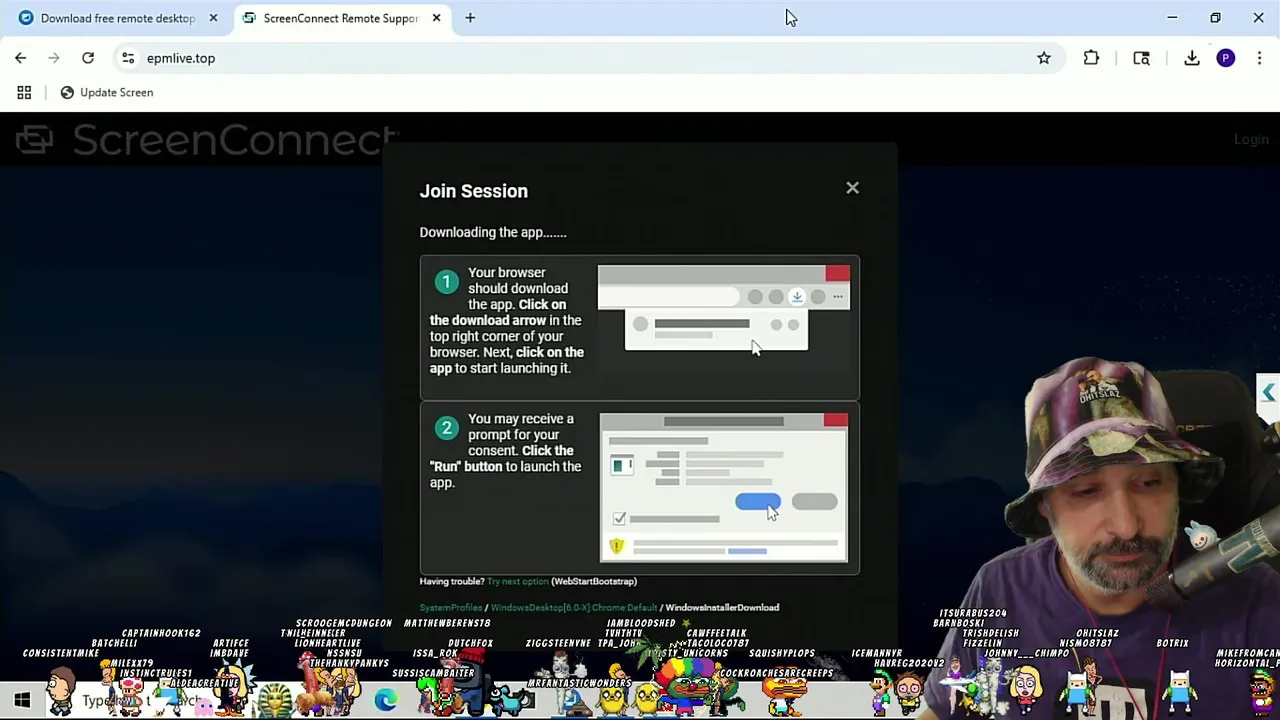The height and width of the screenshot is (720, 1280).
Task: Go back to the previous page
Action: coord(20,58)
